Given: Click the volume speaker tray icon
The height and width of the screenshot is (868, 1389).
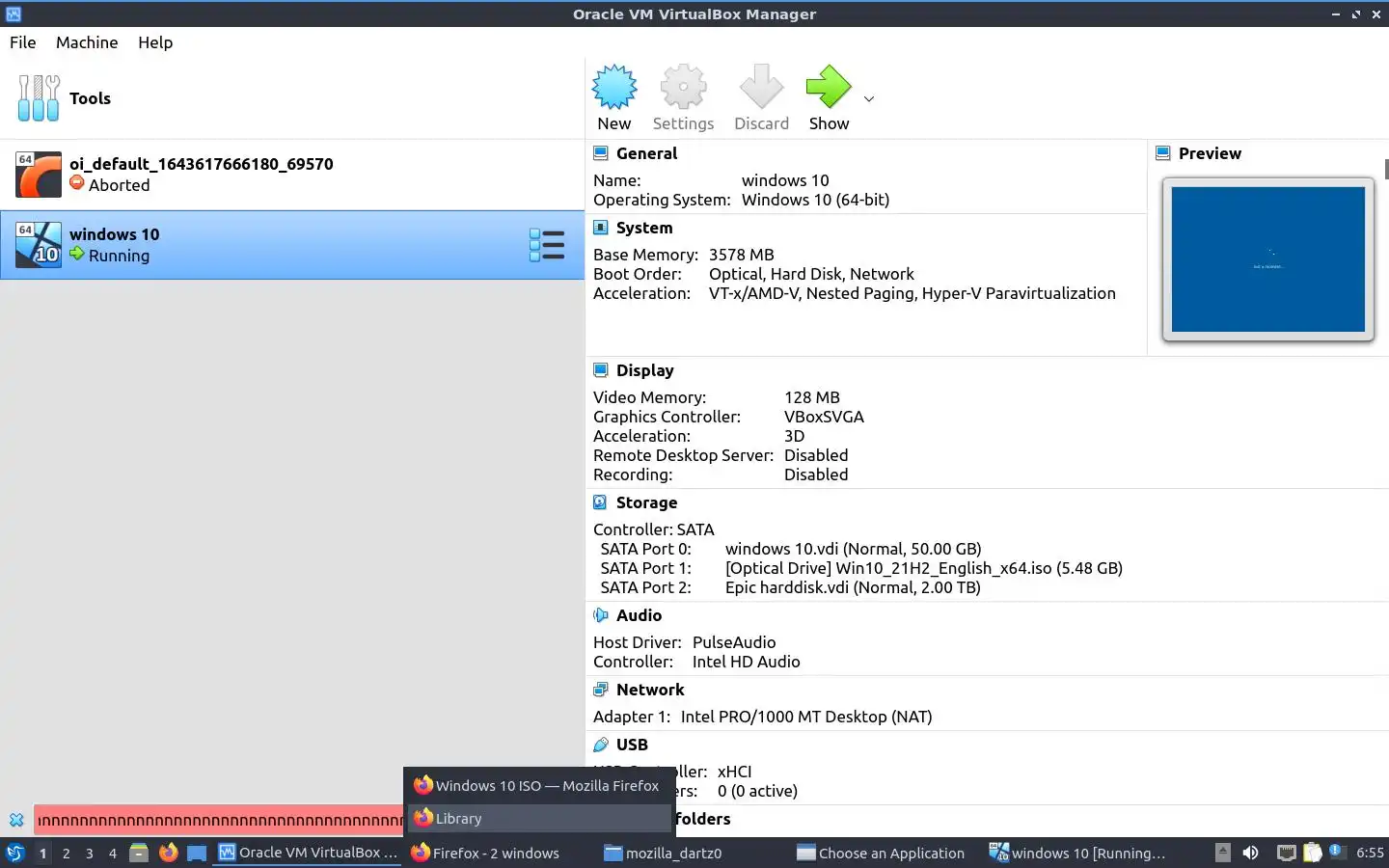Looking at the screenshot, I should (1251, 853).
